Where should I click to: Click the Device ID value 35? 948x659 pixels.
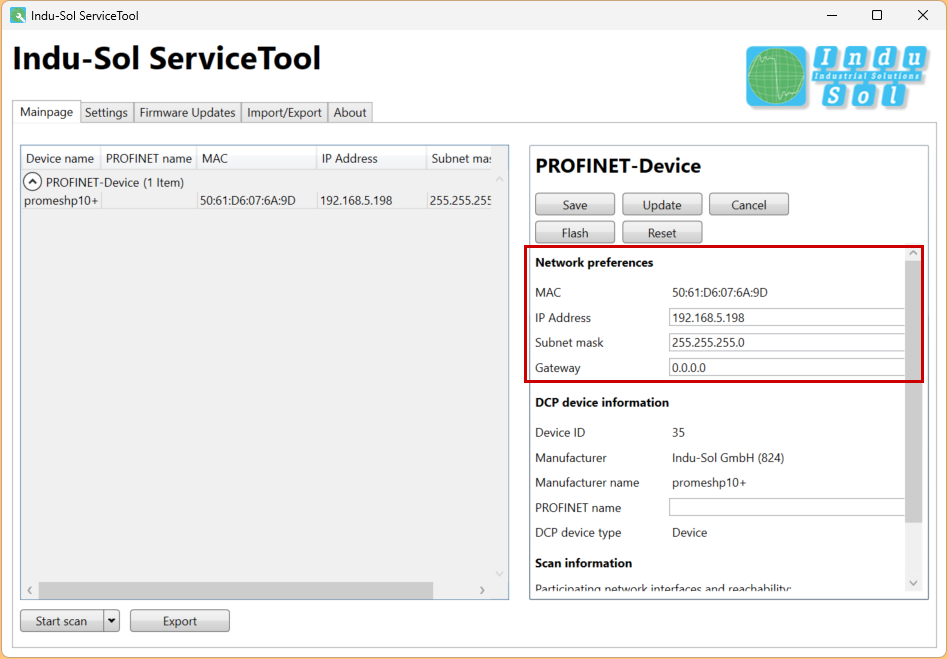678,432
